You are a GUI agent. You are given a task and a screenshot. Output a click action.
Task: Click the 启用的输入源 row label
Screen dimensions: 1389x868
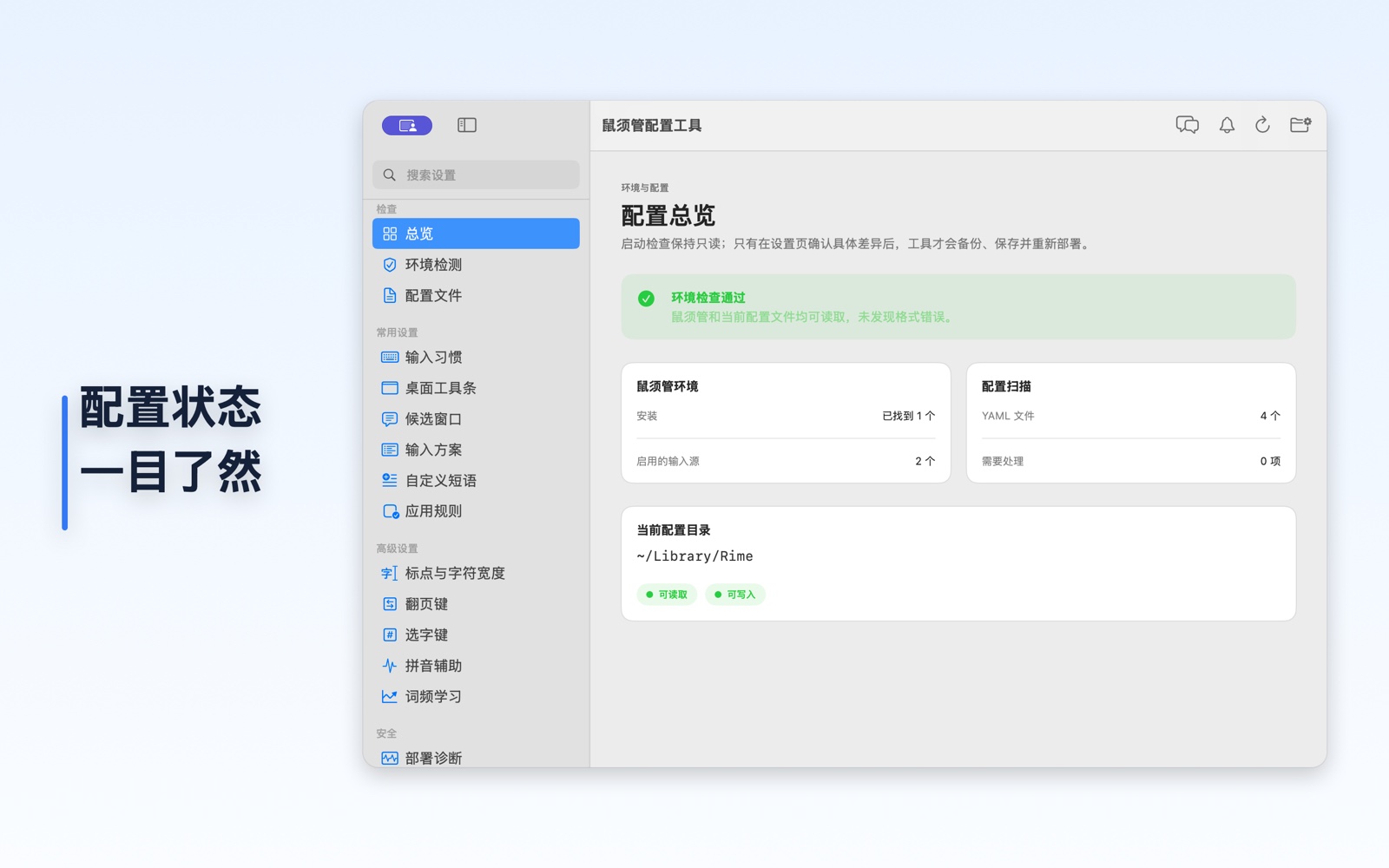668,461
